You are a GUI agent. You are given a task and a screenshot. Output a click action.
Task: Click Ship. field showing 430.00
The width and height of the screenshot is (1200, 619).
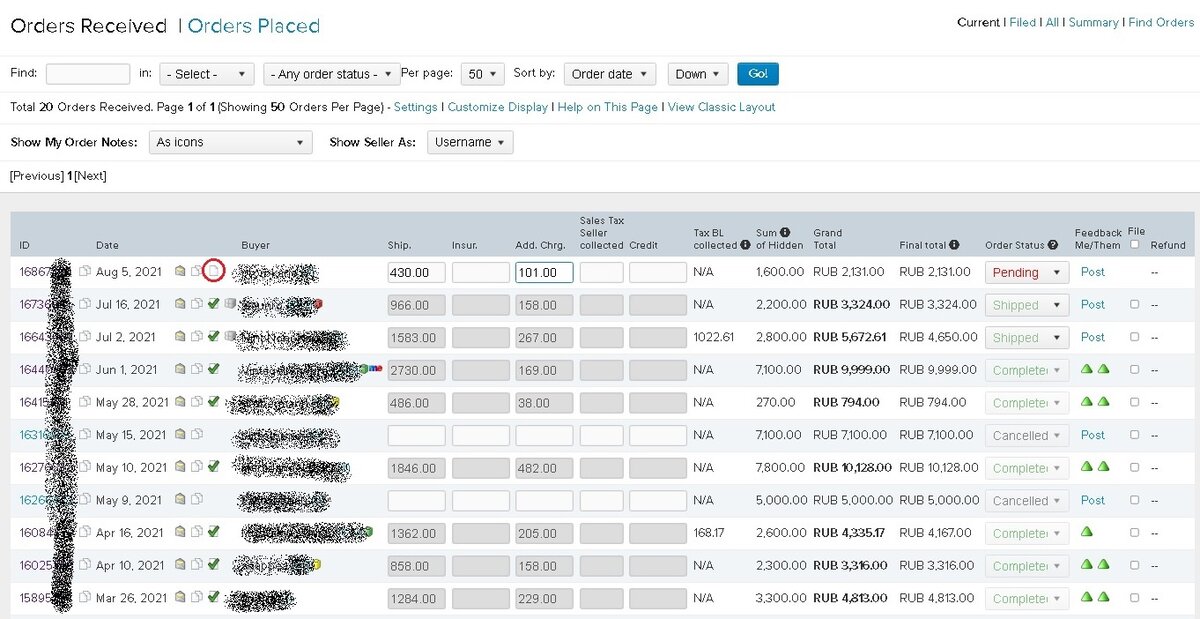(x=416, y=272)
